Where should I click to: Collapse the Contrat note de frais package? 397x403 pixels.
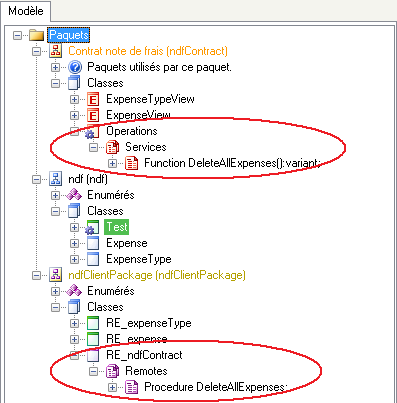[36, 51]
